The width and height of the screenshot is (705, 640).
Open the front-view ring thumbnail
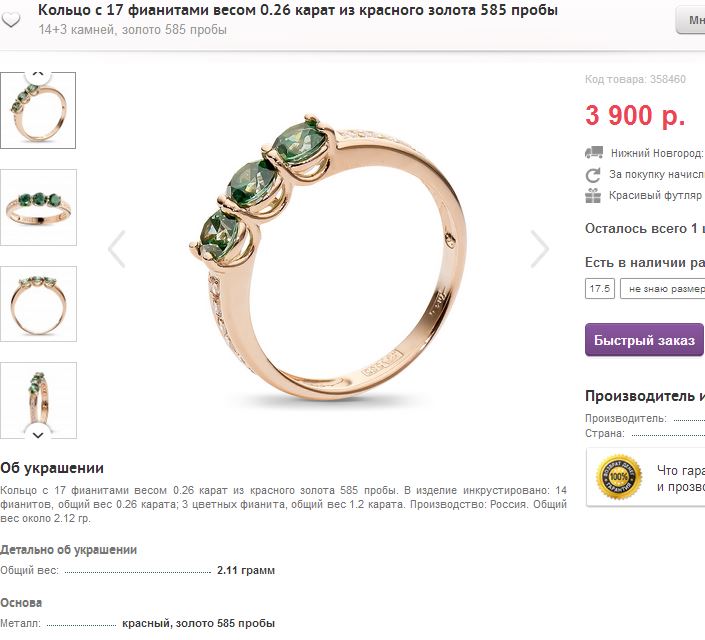[x=38, y=207]
